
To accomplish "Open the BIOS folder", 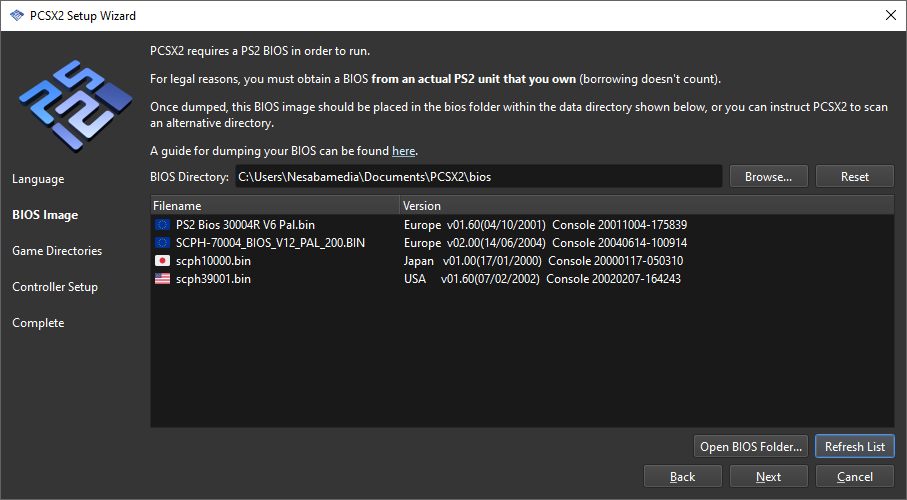I will pyautogui.click(x=750, y=446).
